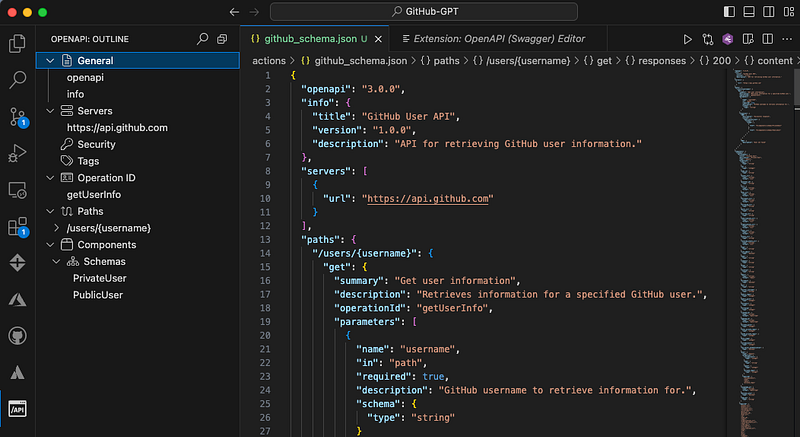Click the "GitHub User API" title string

tap(408, 116)
